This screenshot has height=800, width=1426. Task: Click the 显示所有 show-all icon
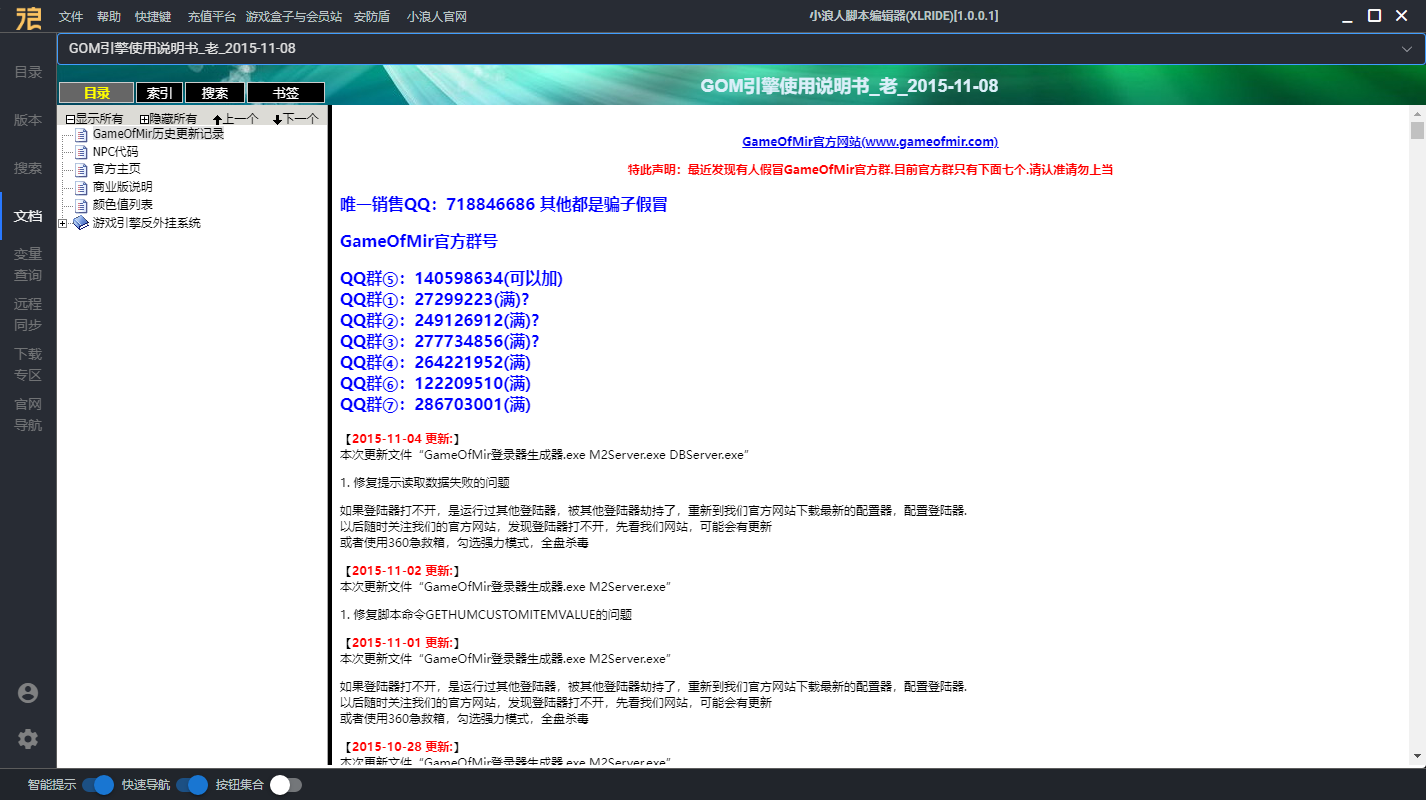pos(70,119)
